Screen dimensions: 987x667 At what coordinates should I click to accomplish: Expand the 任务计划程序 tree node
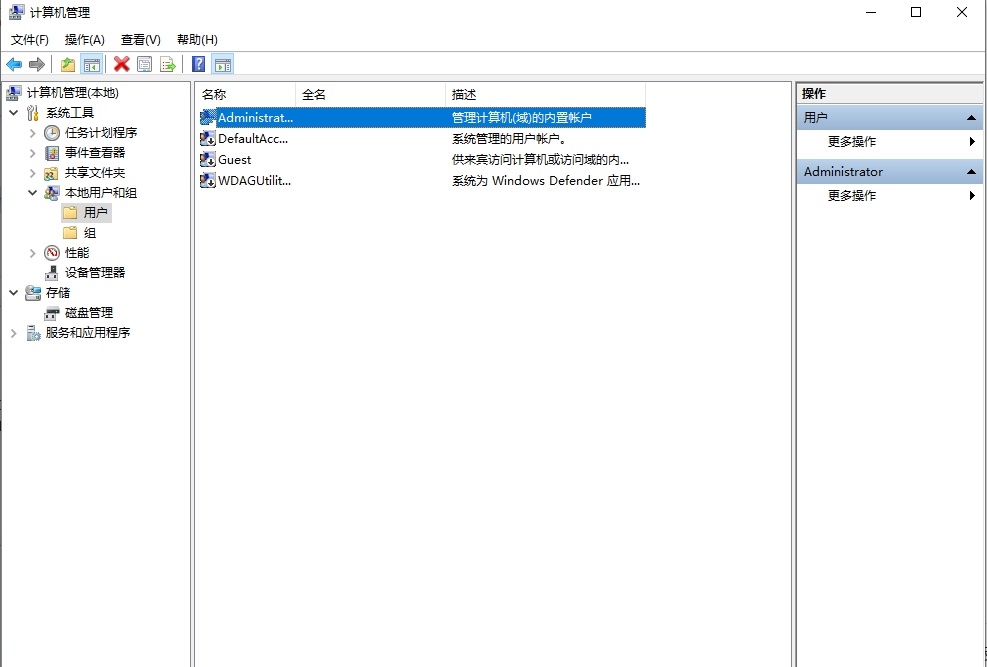pyautogui.click(x=31, y=132)
